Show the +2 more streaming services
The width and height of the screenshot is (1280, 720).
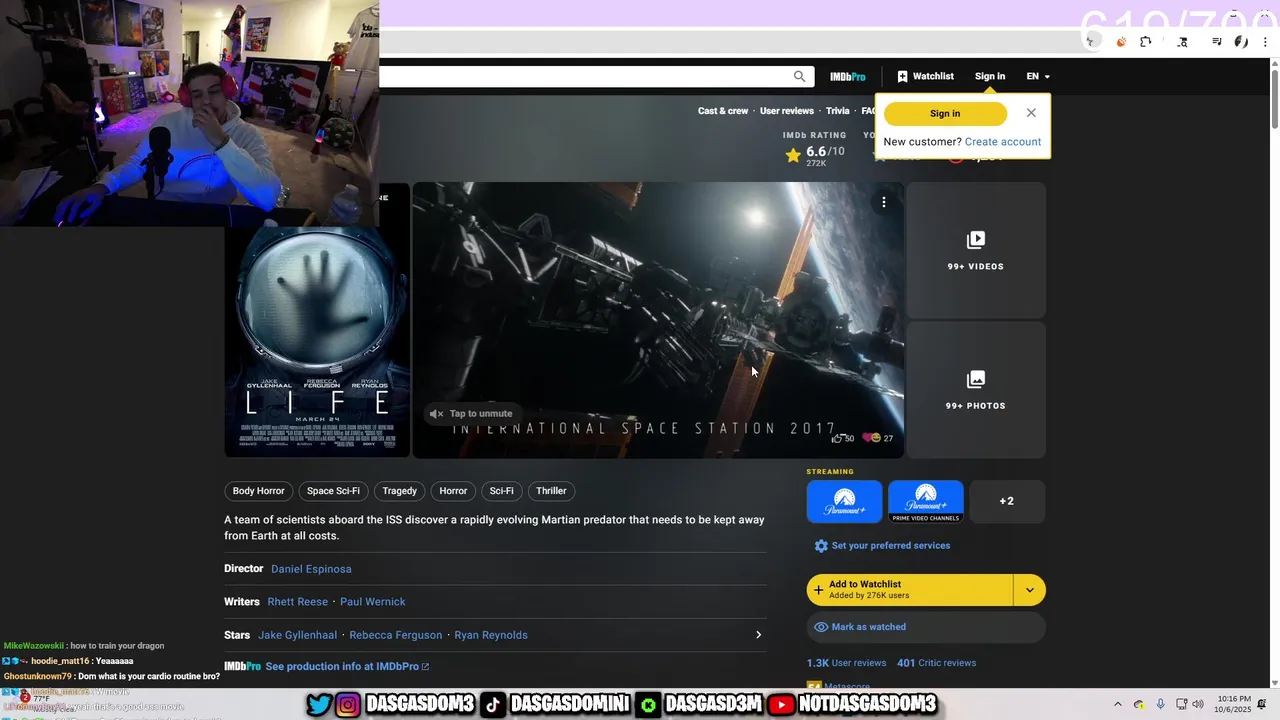[x=1007, y=501]
